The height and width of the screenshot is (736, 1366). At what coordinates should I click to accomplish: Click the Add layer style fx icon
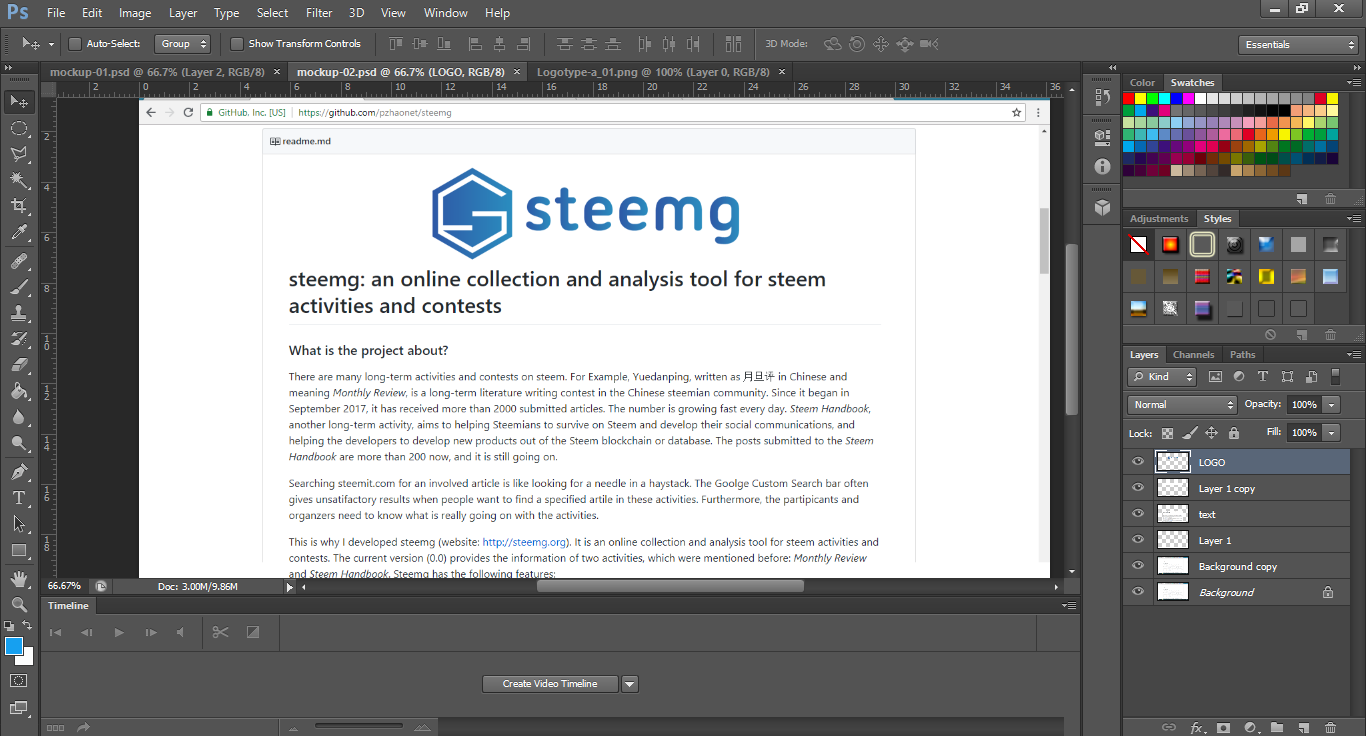[1196, 727]
